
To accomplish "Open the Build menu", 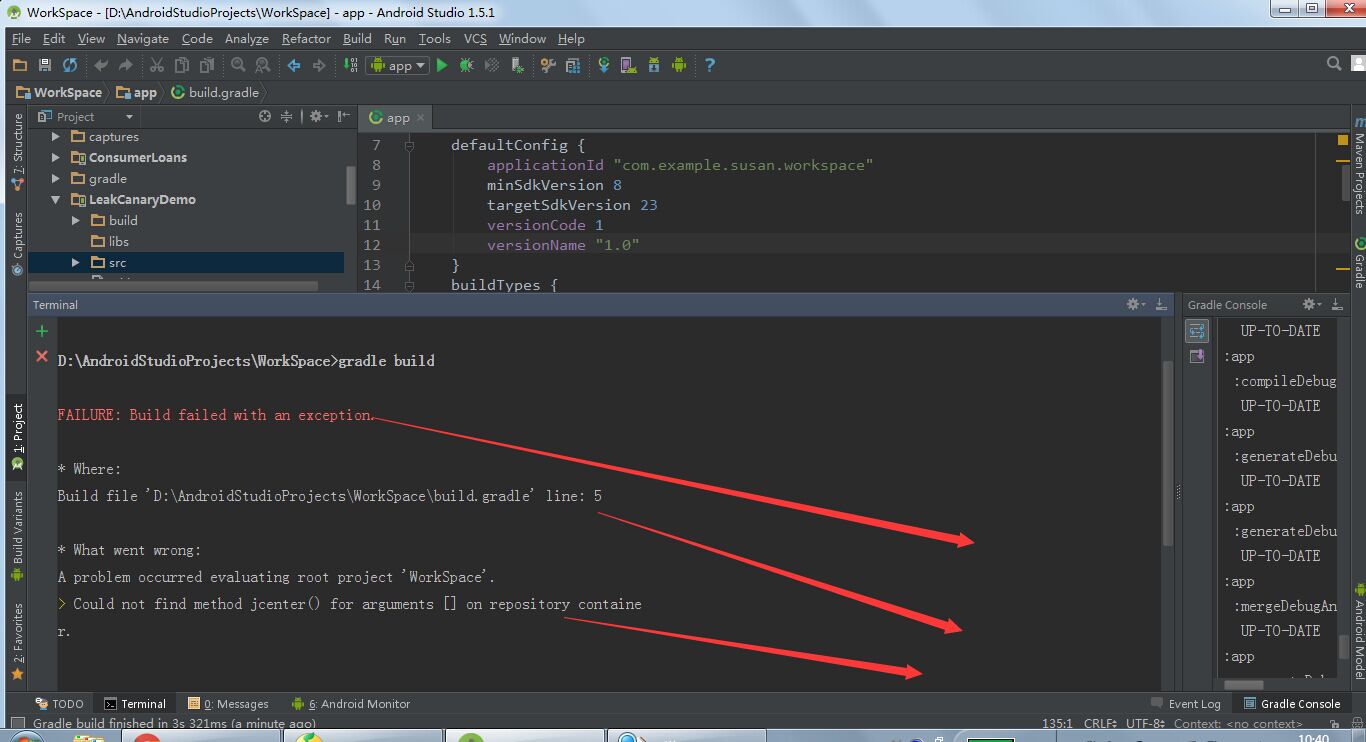I will click(357, 38).
